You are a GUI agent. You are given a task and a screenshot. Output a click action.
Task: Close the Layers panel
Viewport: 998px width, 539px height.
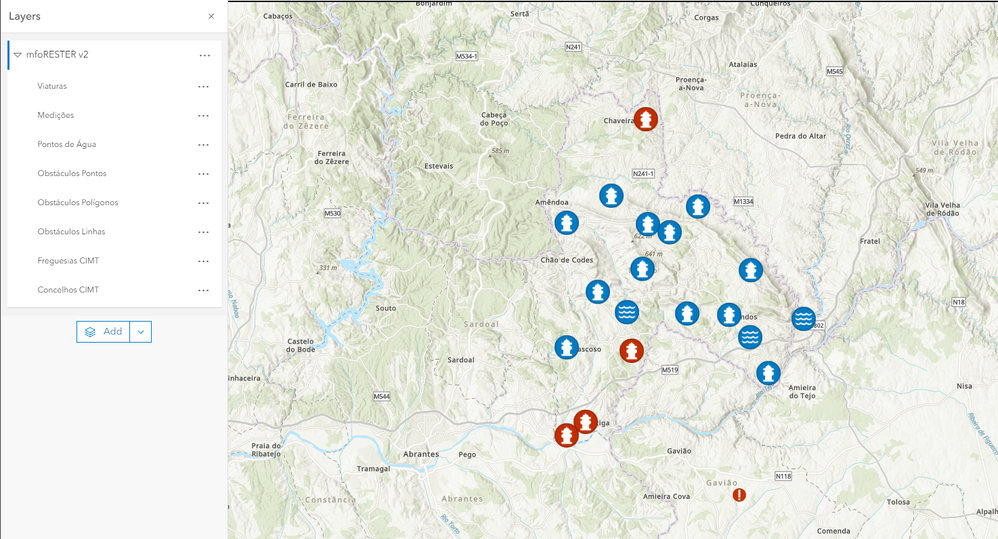point(211,17)
